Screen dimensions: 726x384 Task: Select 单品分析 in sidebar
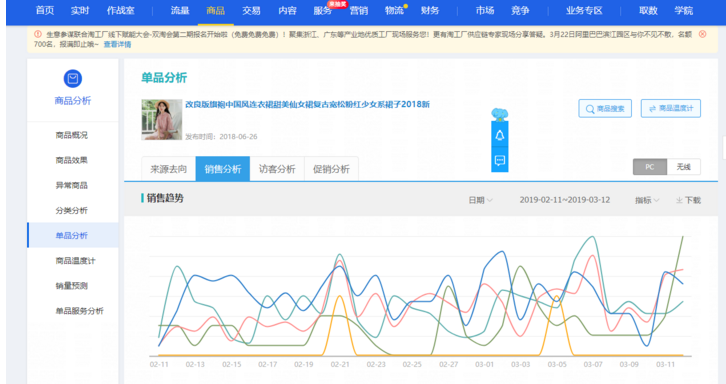coord(72,235)
